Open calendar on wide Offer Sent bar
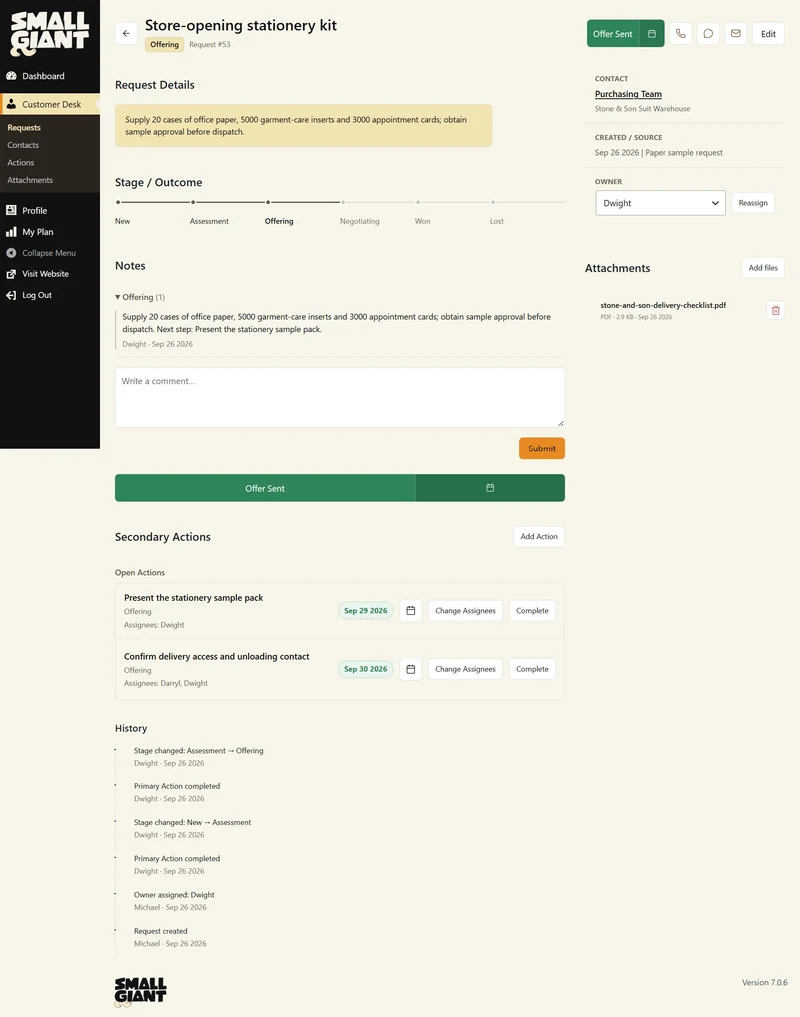 click(x=490, y=488)
